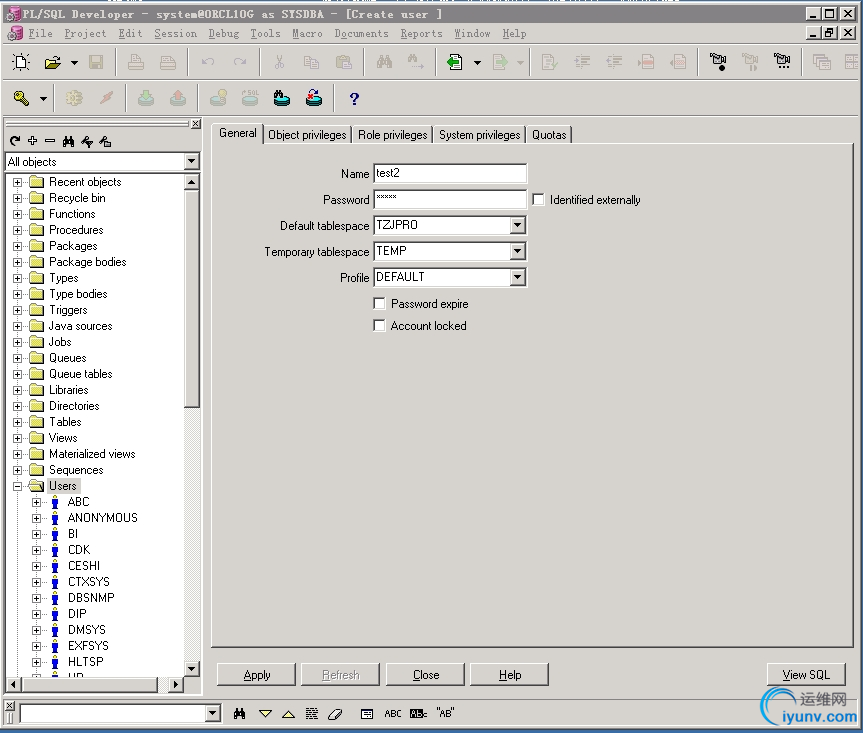This screenshot has width=863, height=733.
Task: Check the Identified externally checkbox
Action: (x=538, y=200)
